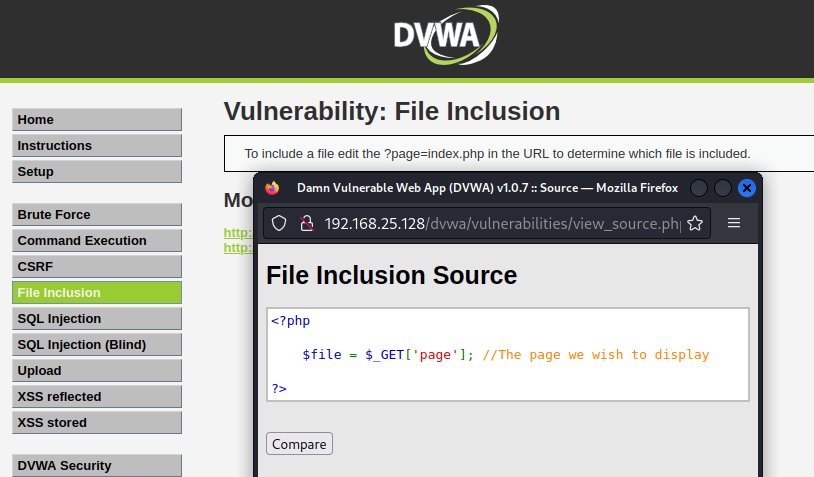Go to the SQL Injection page
The image size is (814, 477).
(x=97, y=318)
